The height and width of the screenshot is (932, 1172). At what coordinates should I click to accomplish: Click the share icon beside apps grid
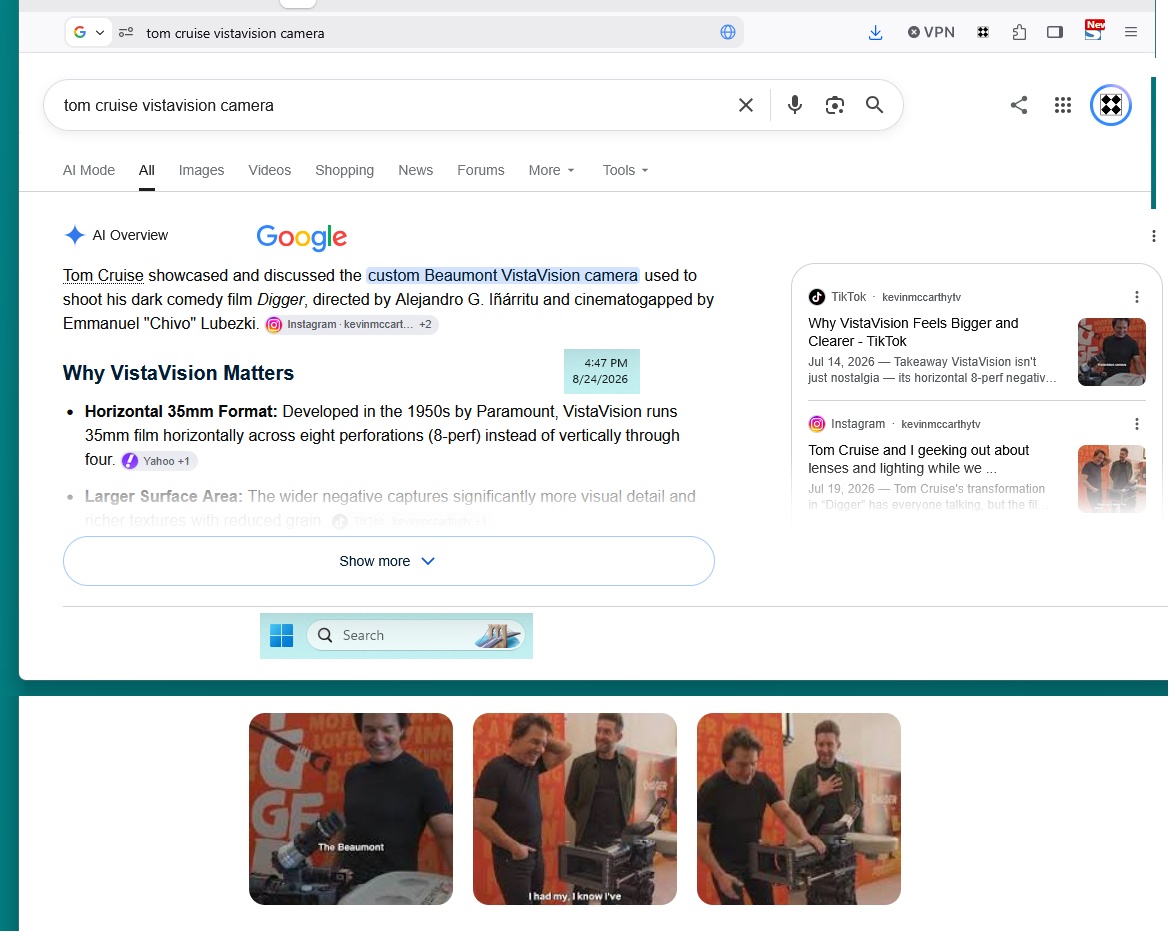(1018, 105)
